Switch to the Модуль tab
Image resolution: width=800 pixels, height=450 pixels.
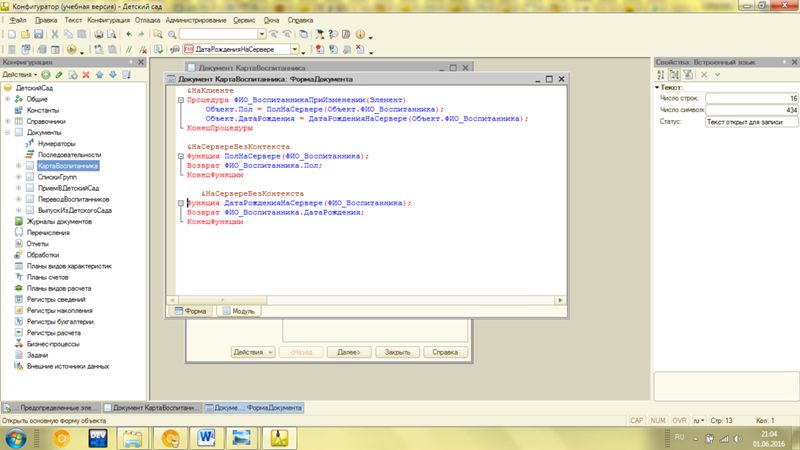click(x=239, y=311)
